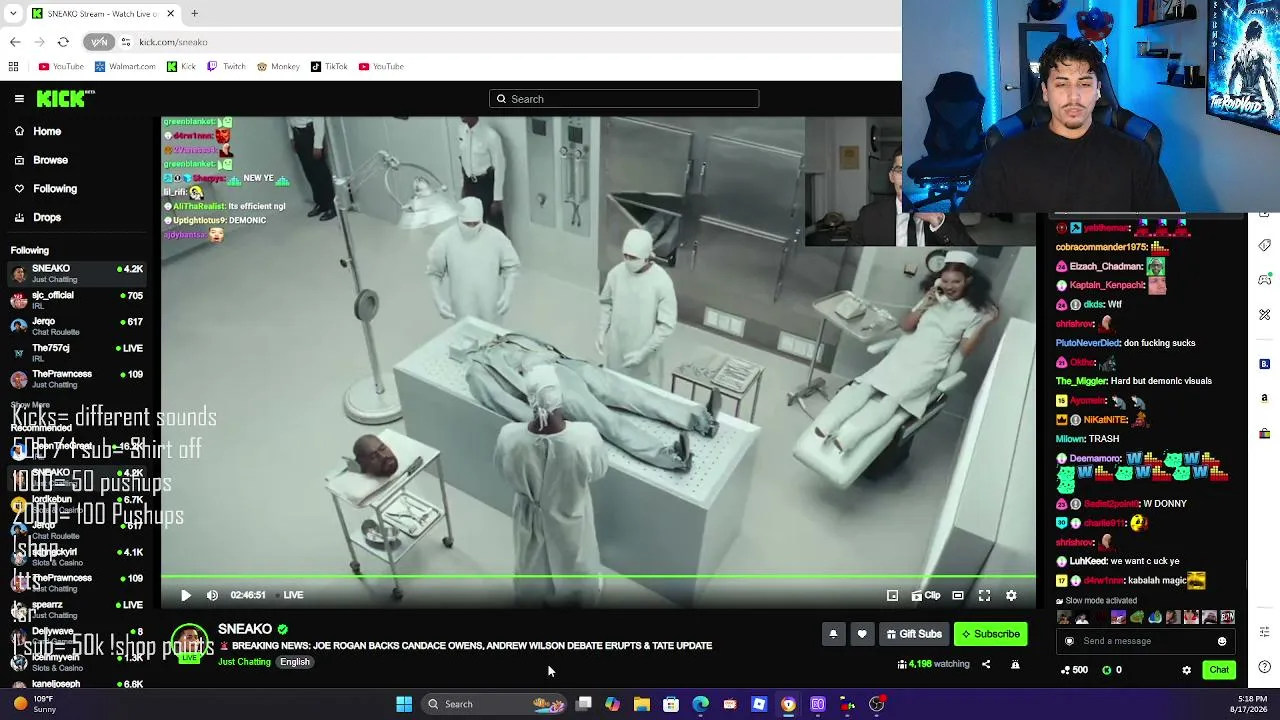Subscribe to SNEAKO's channel
1280x720 pixels.
990,634
